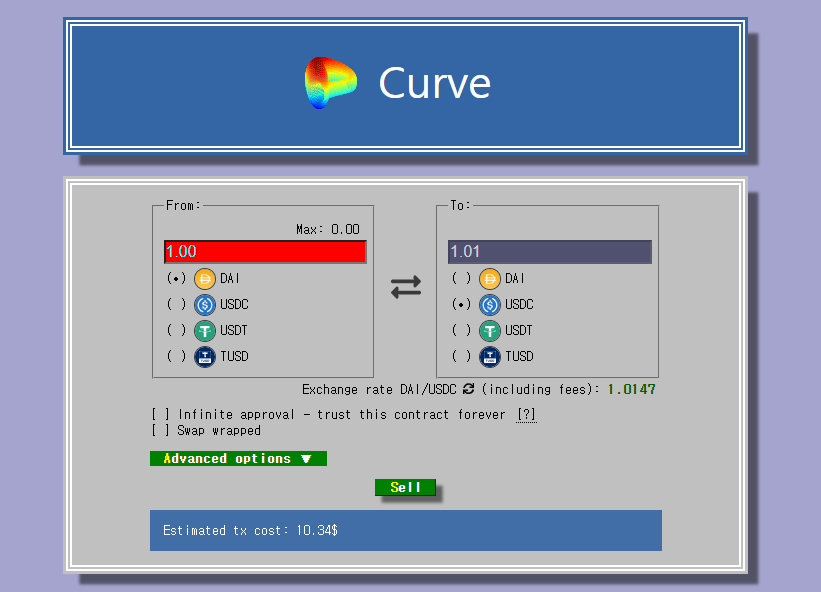Click the TUSD label in From panel
The image size is (821, 592).
click(x=234, y=356)
